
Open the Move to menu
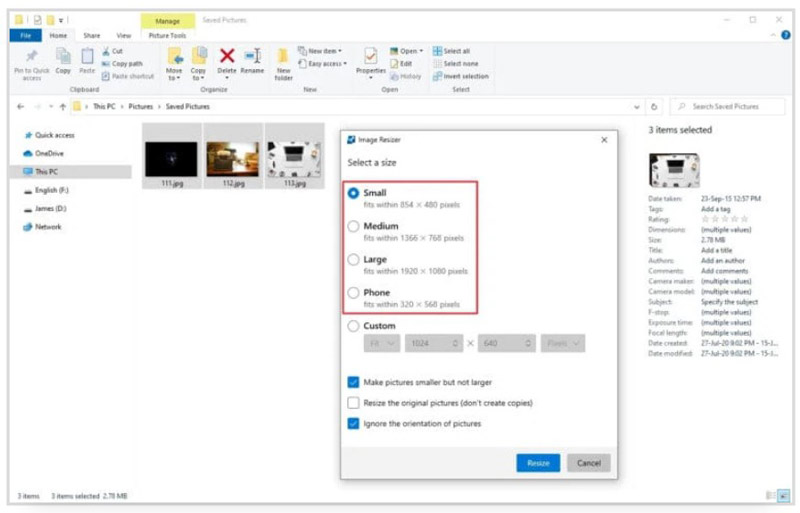(x=174, y=64)
